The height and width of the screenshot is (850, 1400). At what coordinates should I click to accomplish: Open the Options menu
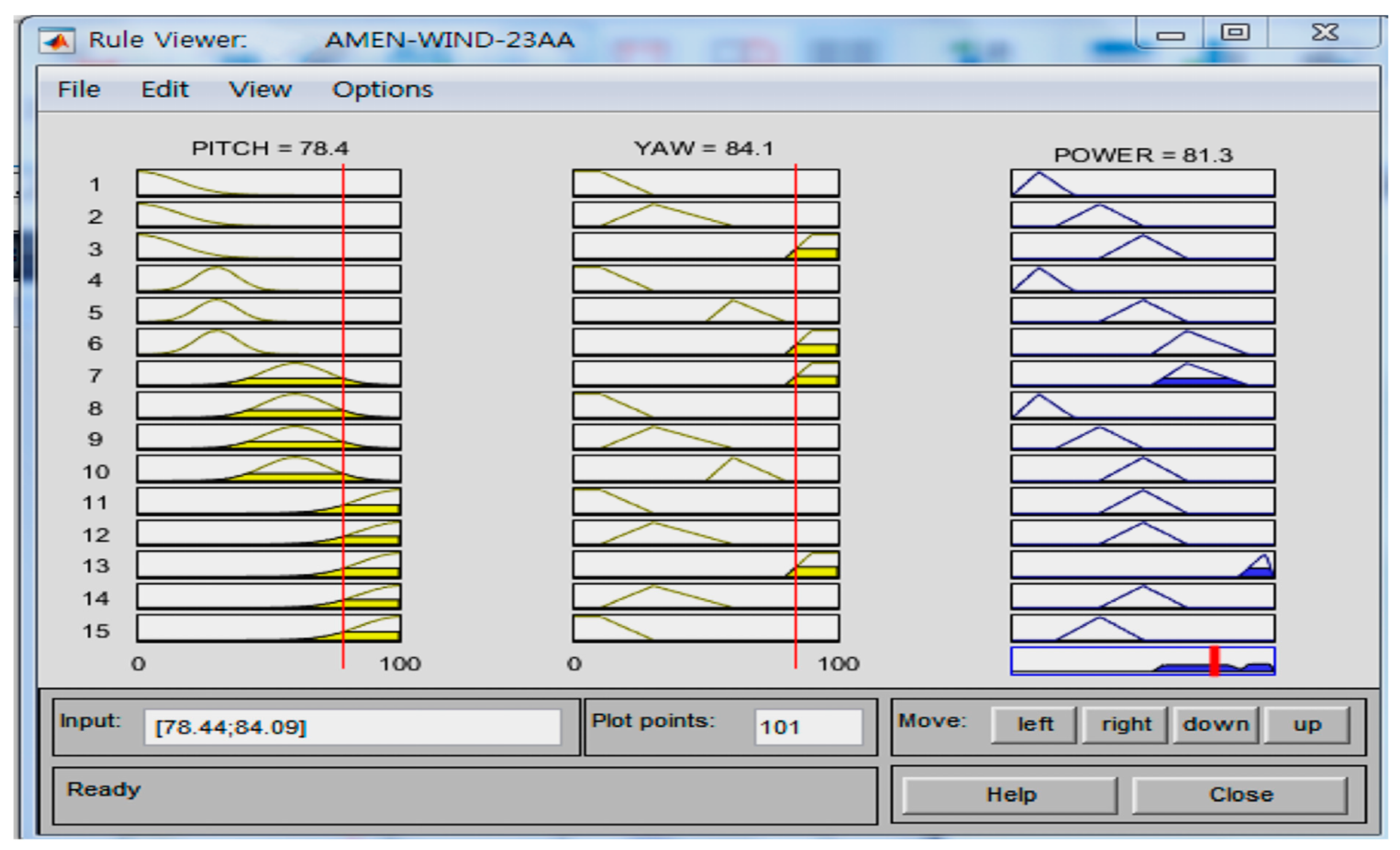point(382,90)
